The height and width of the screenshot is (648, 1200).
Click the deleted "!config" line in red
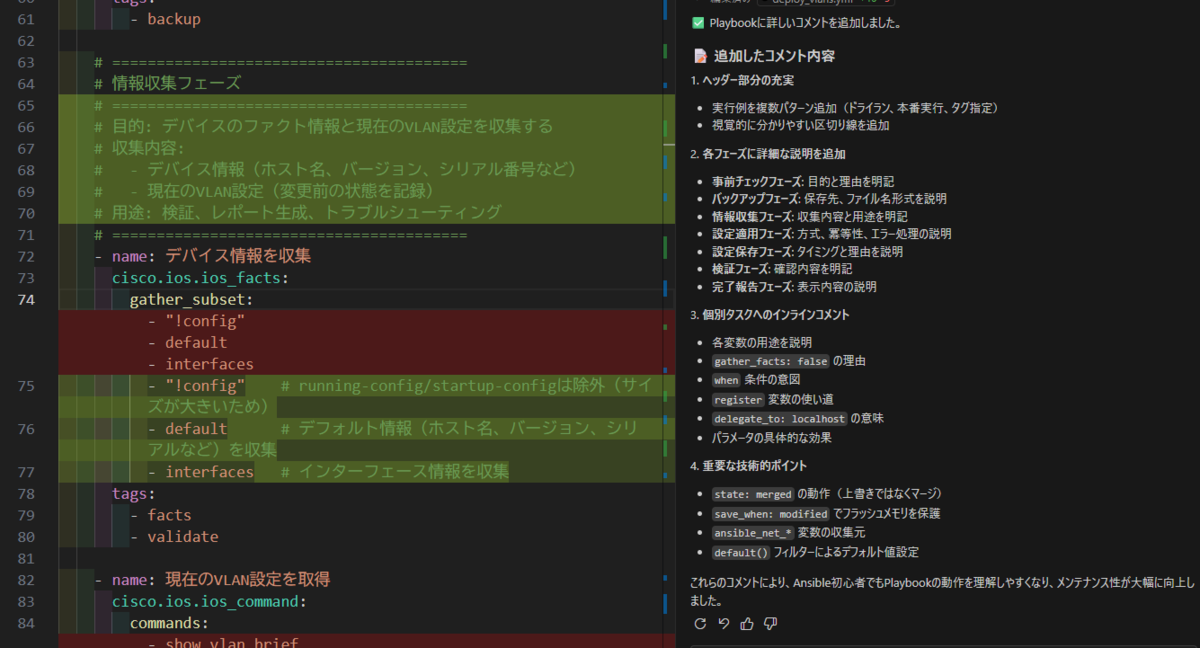(x=205, y=321)
